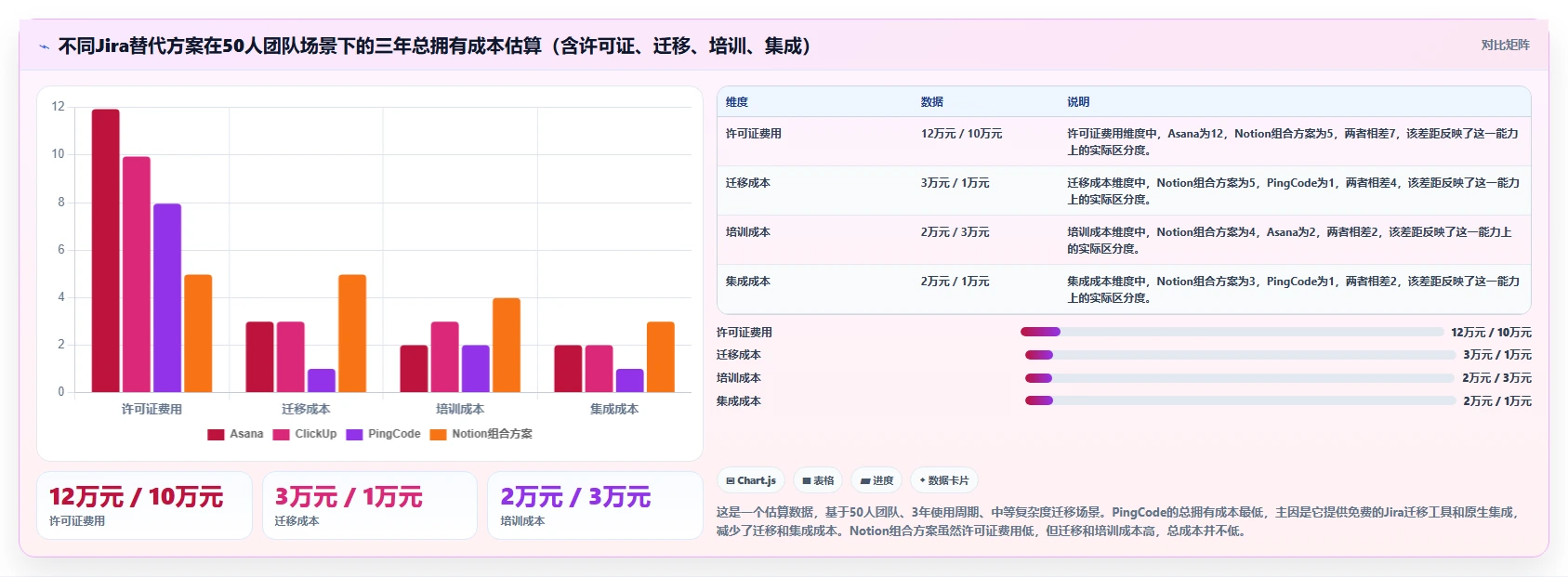Toggle the PingCode legend swatch
1568x577 pixels.
point(354,434)
